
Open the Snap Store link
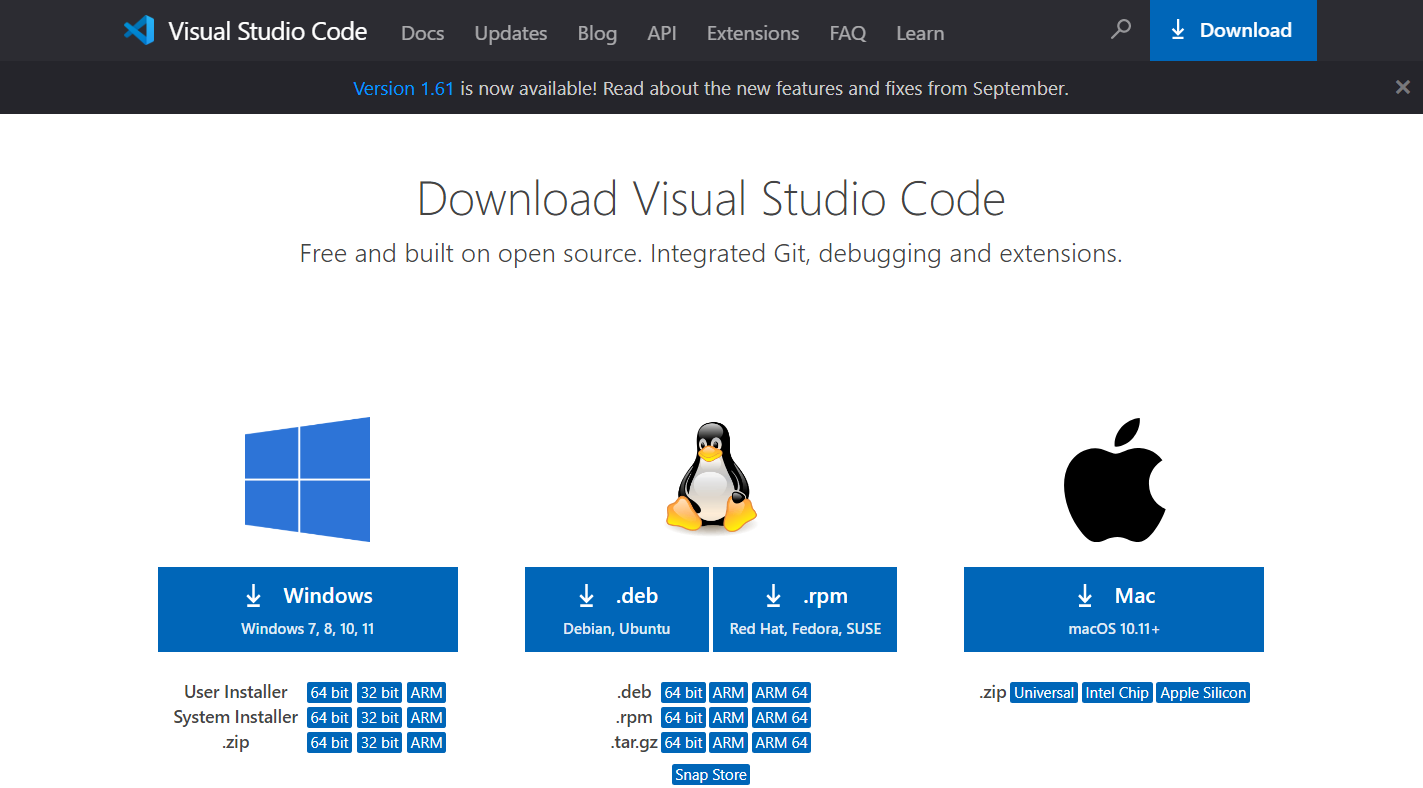711,774
